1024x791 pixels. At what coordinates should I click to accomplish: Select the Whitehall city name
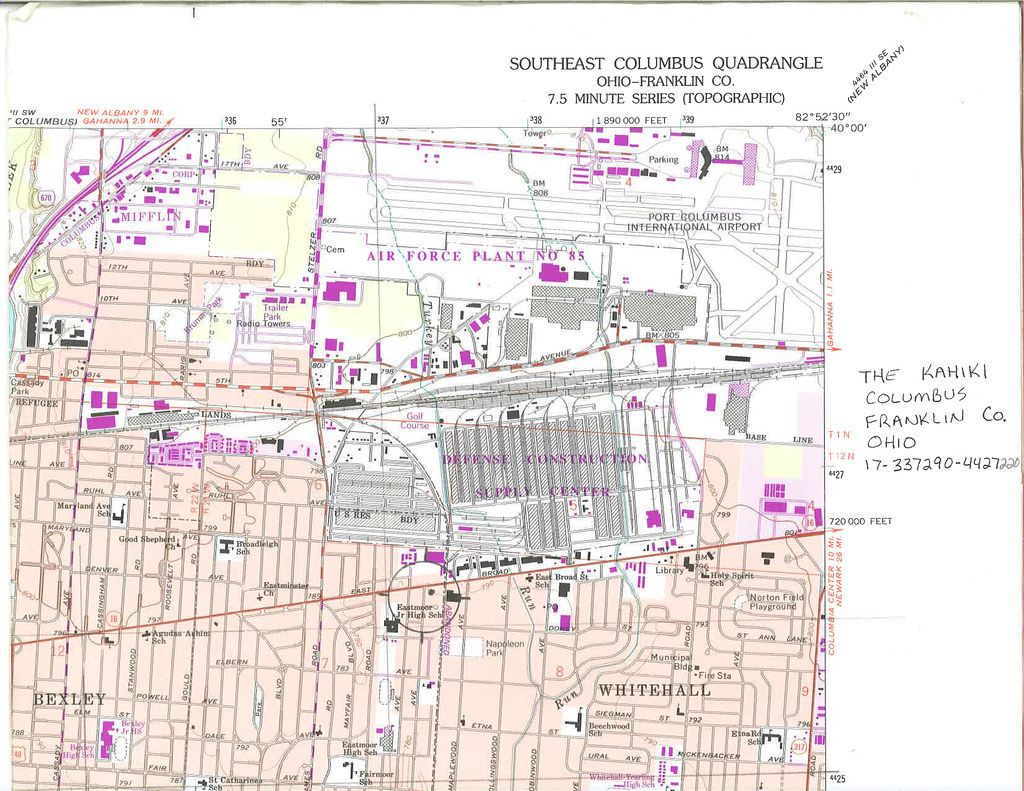coord(654,690)
